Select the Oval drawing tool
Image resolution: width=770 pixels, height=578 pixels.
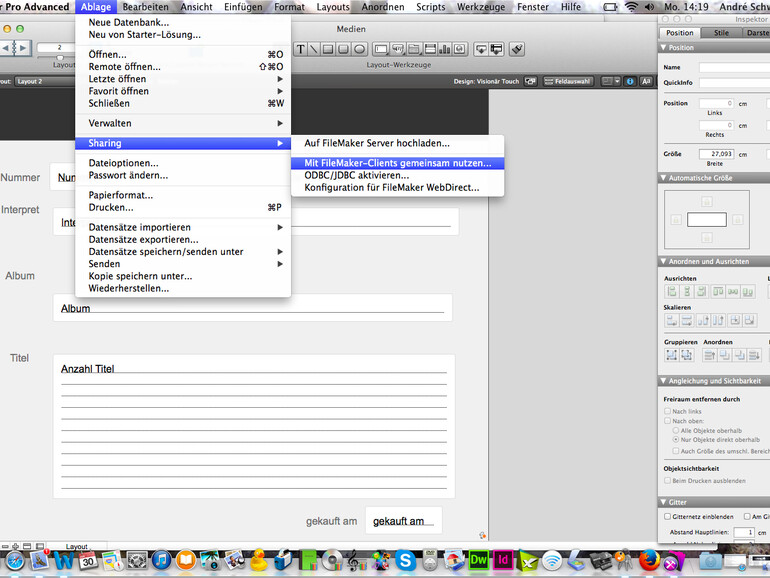[x=360, y=49]
